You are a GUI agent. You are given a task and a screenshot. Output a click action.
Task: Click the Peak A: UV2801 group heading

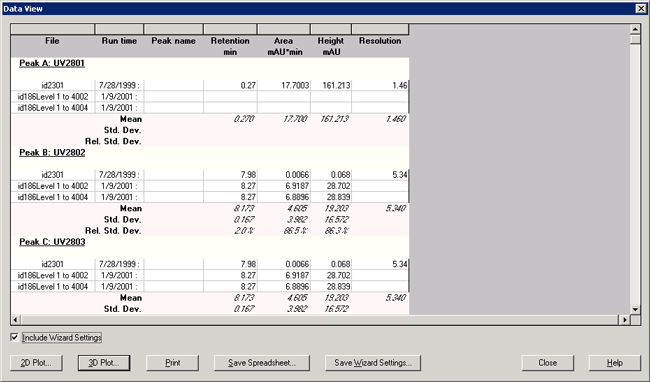click(52, 63)
